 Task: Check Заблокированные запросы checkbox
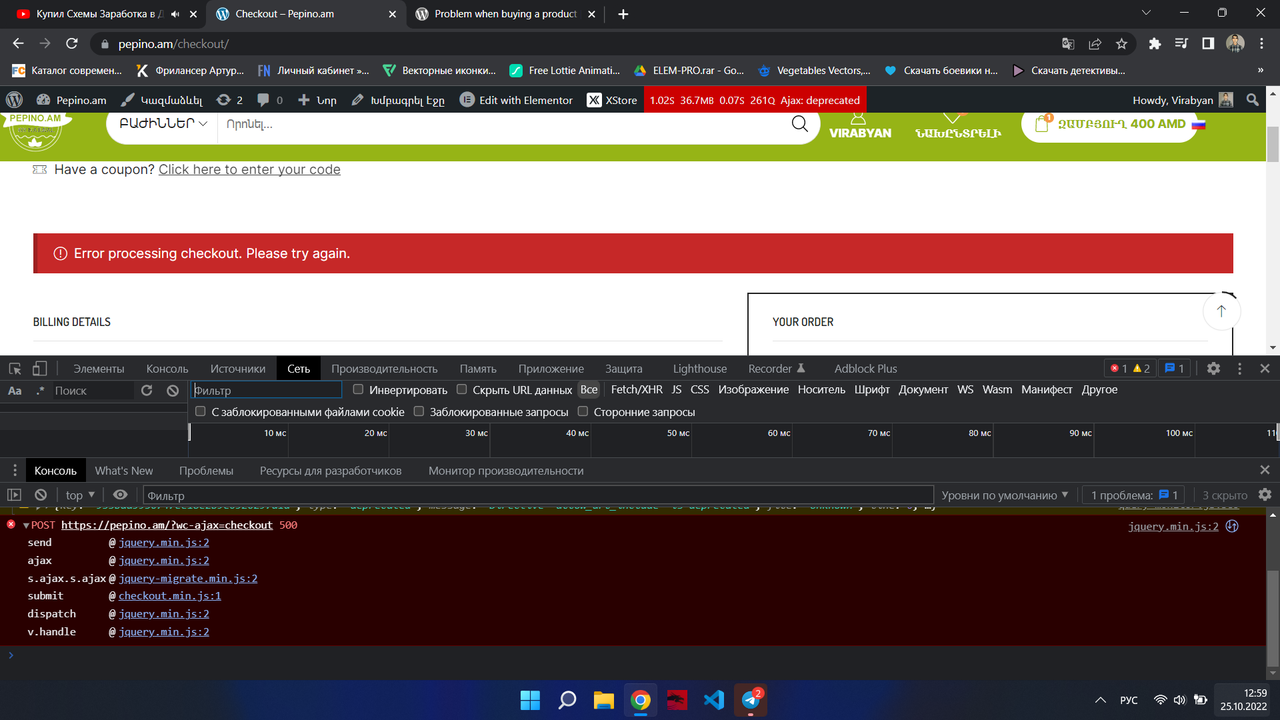coord(420,412)
